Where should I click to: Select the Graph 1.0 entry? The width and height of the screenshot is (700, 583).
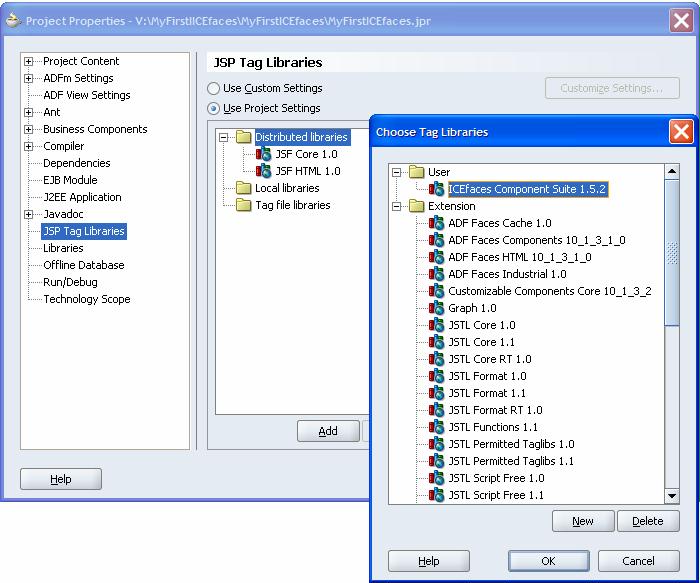point(472,308)
